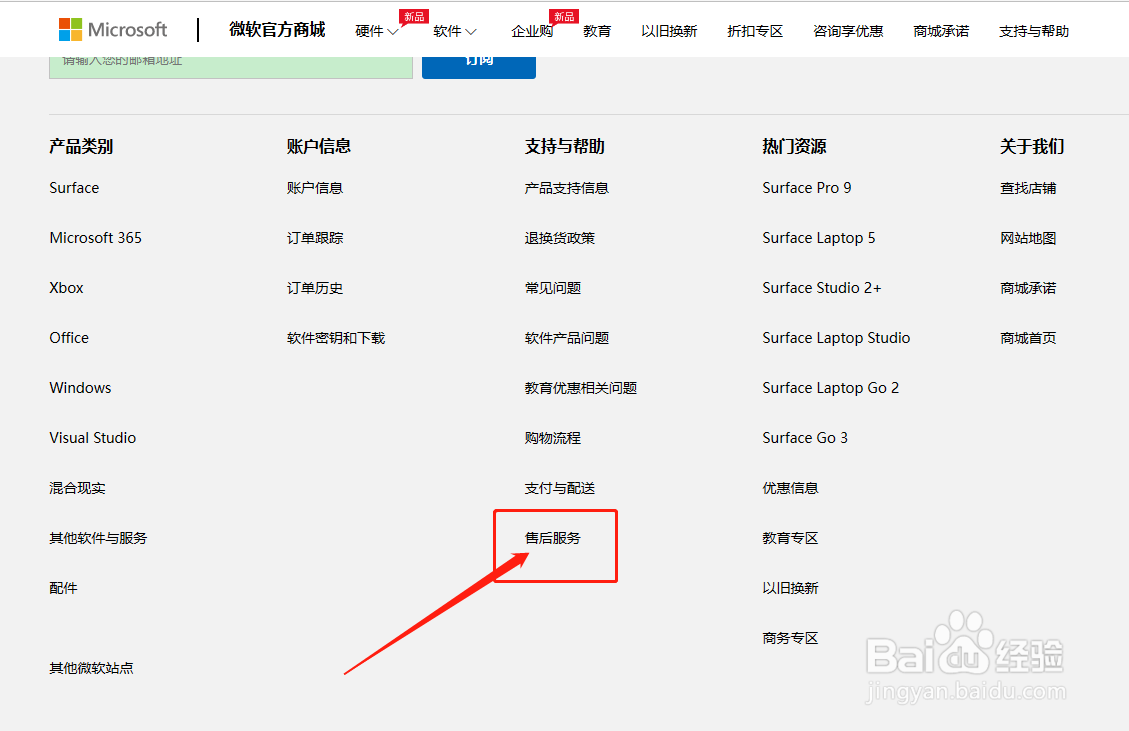Open 查找店铺 find store link
Image resolution: width=1129 pixels, height=731 pixels.
tap(1027, 188)
